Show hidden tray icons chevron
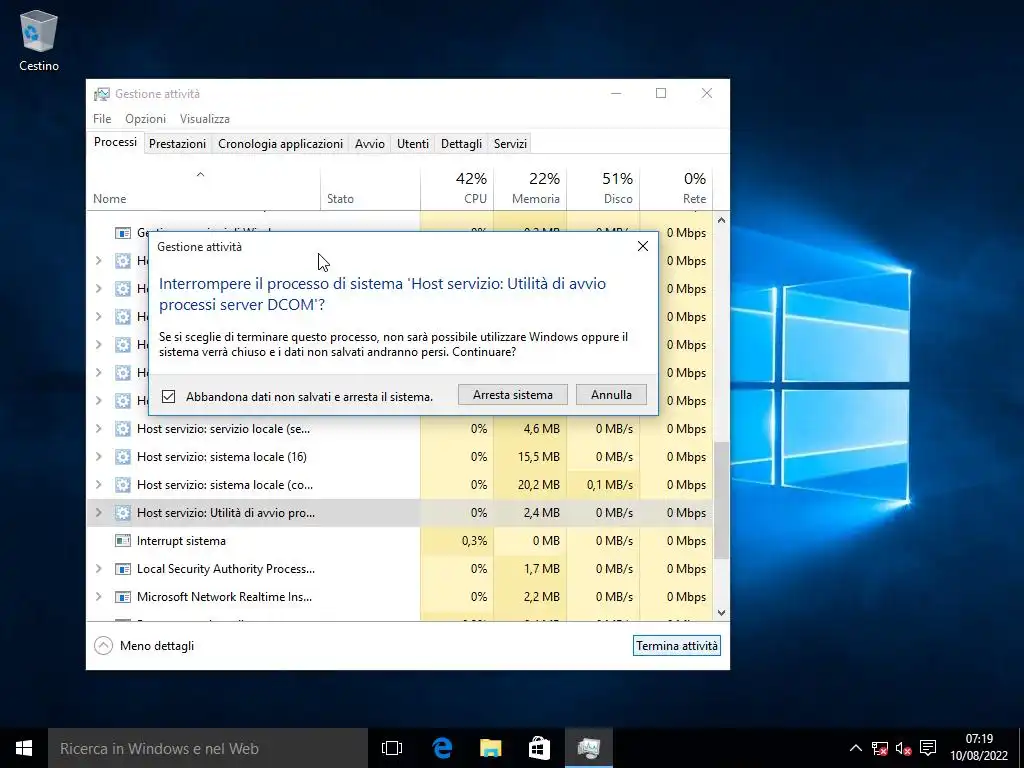 click(x=856, y=748)
